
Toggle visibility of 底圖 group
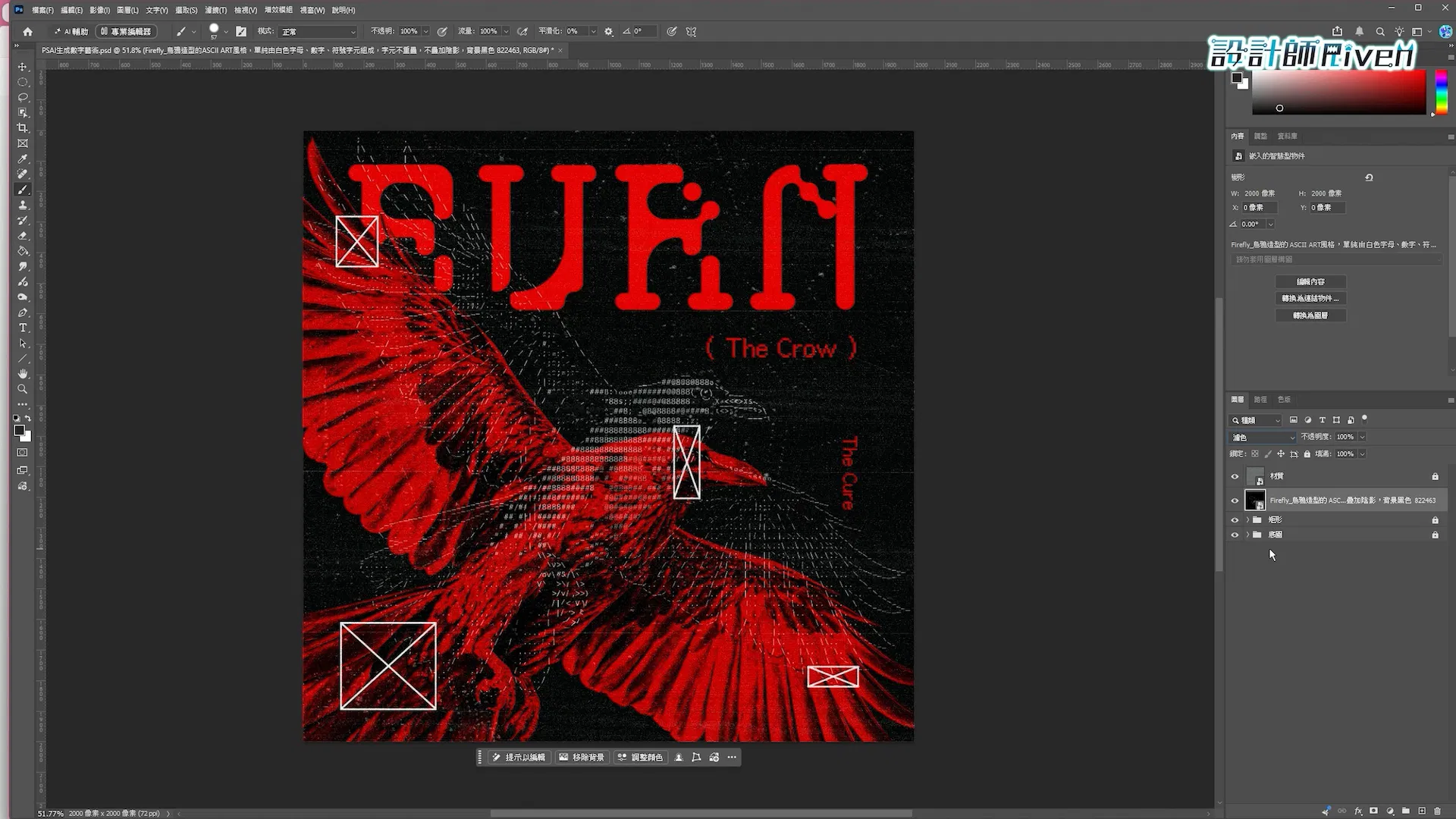pyautogui.click(x=1235, y=535)
